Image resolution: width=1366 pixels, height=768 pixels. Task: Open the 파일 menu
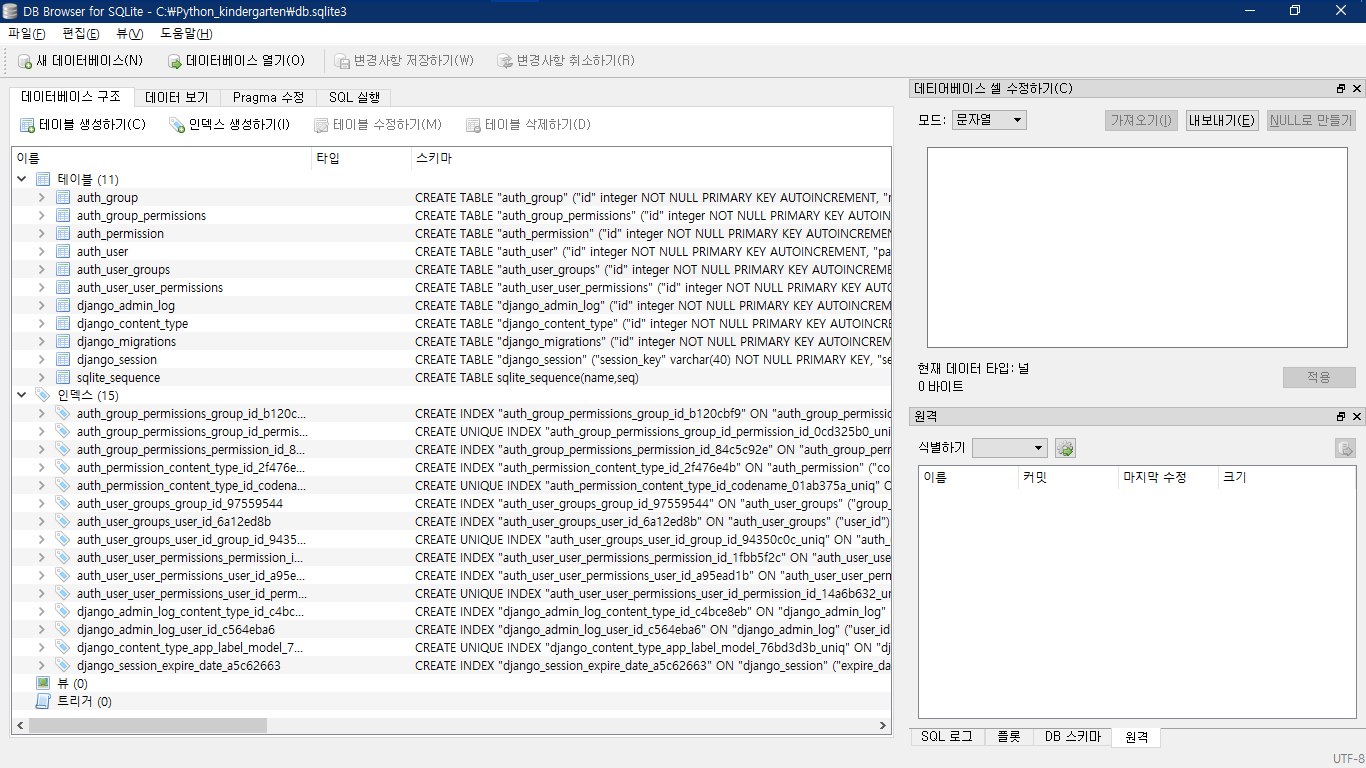[26, 33]
